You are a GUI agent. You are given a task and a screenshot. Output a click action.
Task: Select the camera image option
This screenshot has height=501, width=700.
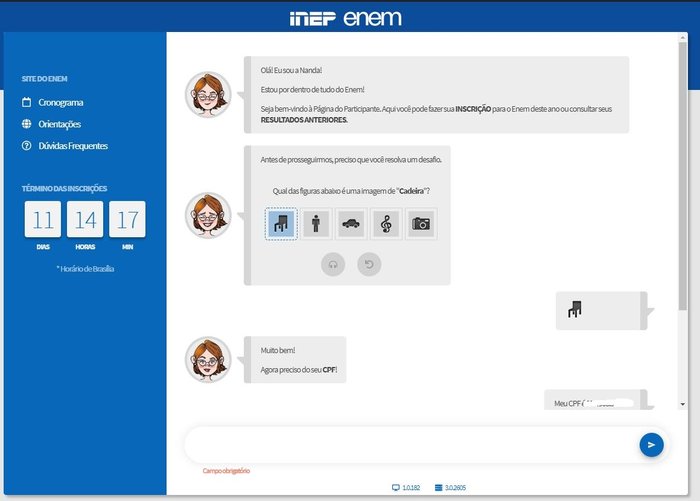[x=421, y=224]
